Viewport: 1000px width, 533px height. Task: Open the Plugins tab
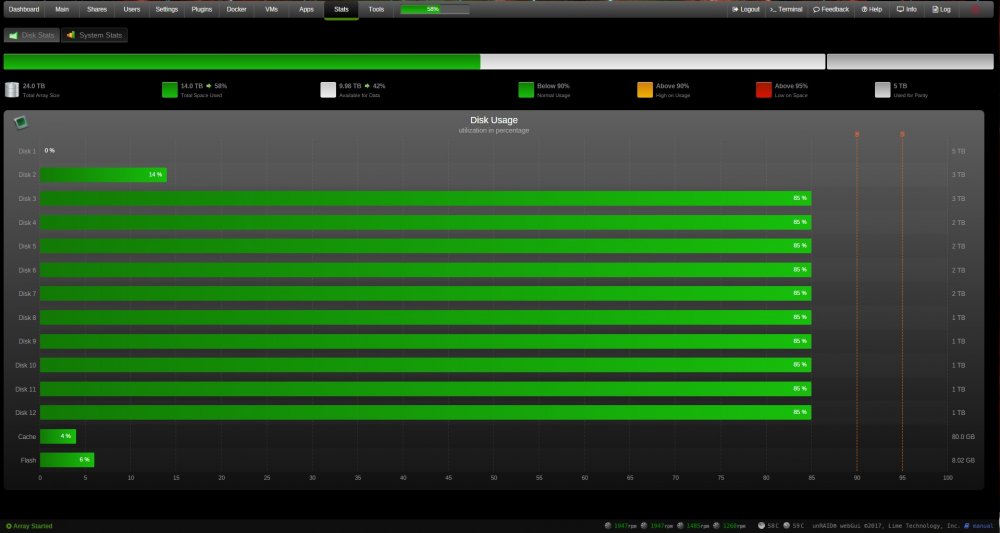pyautogui.click(x=202, y=10)
